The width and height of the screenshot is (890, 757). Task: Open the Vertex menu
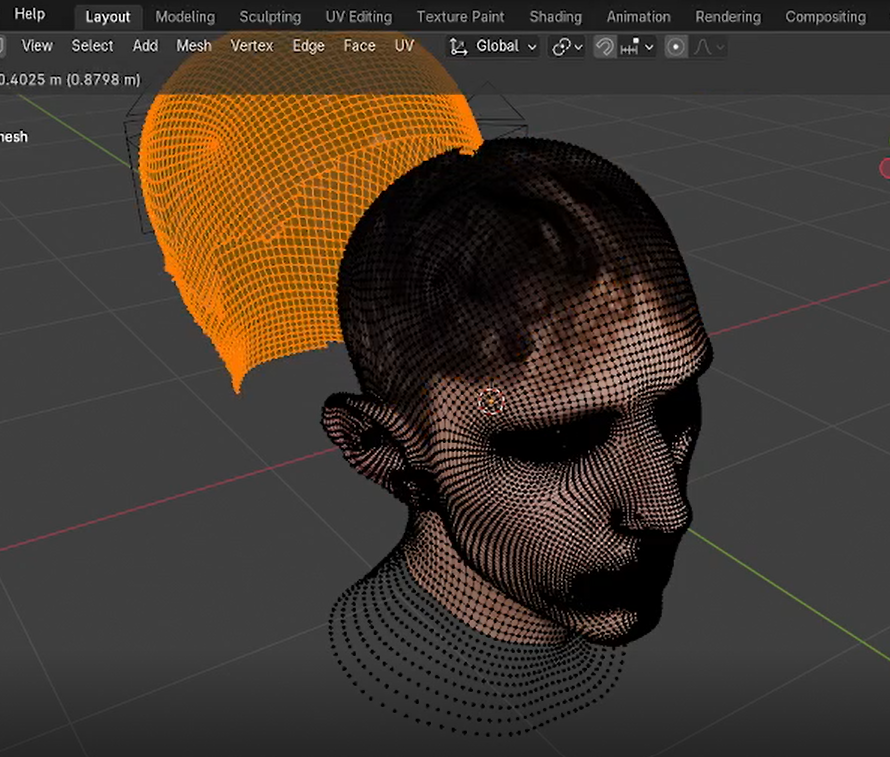251,46
